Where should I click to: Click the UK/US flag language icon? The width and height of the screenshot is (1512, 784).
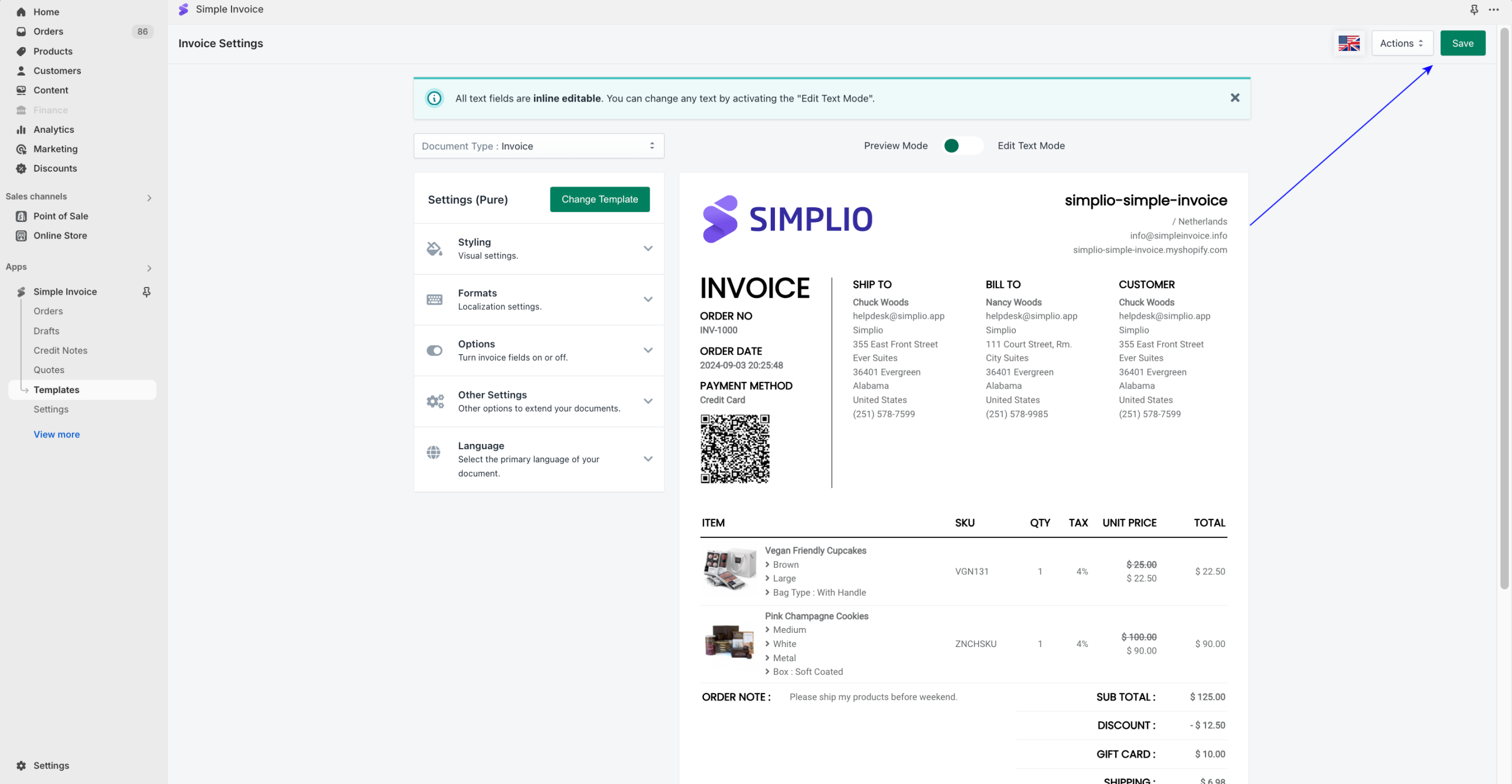click(1348, 43)
